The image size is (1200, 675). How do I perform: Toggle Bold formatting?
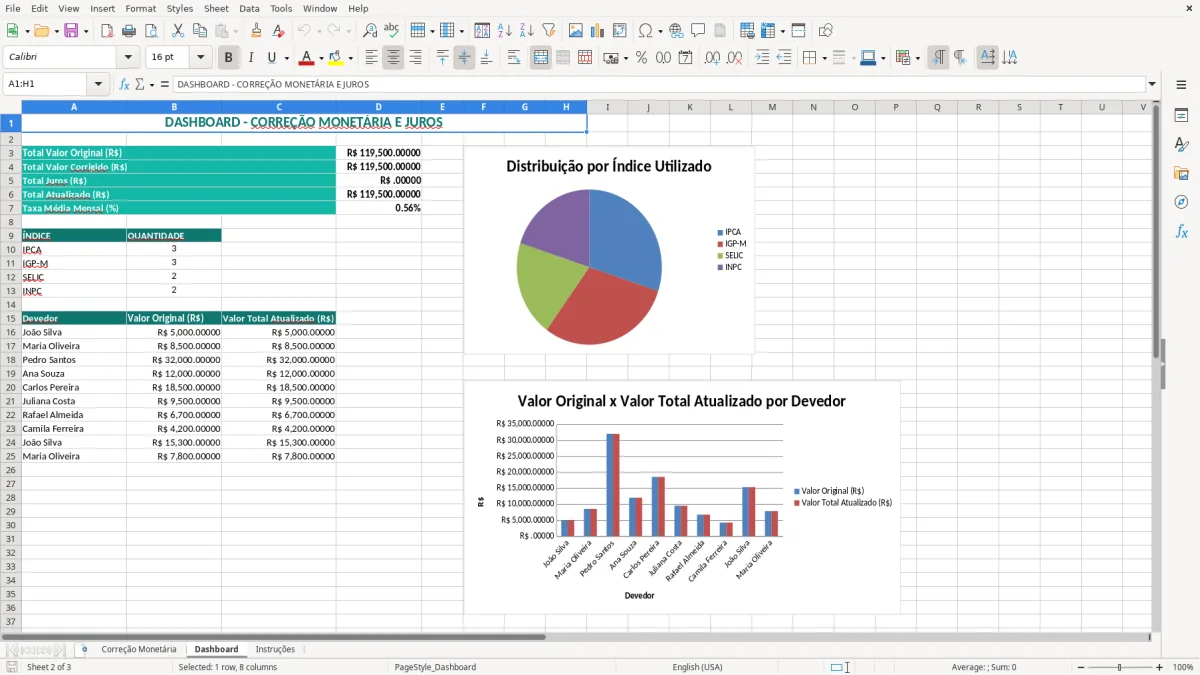(229, 58)
